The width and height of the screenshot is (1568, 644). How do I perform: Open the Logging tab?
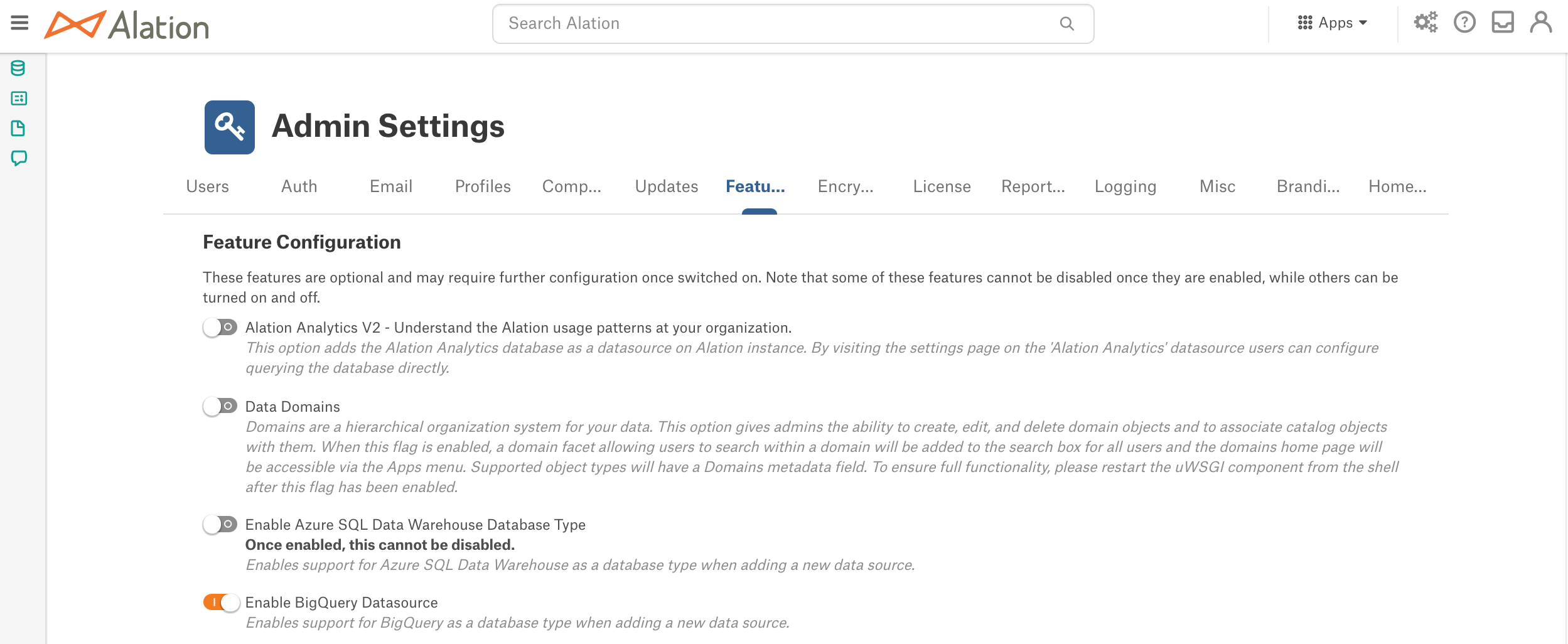pos(1125,186)
